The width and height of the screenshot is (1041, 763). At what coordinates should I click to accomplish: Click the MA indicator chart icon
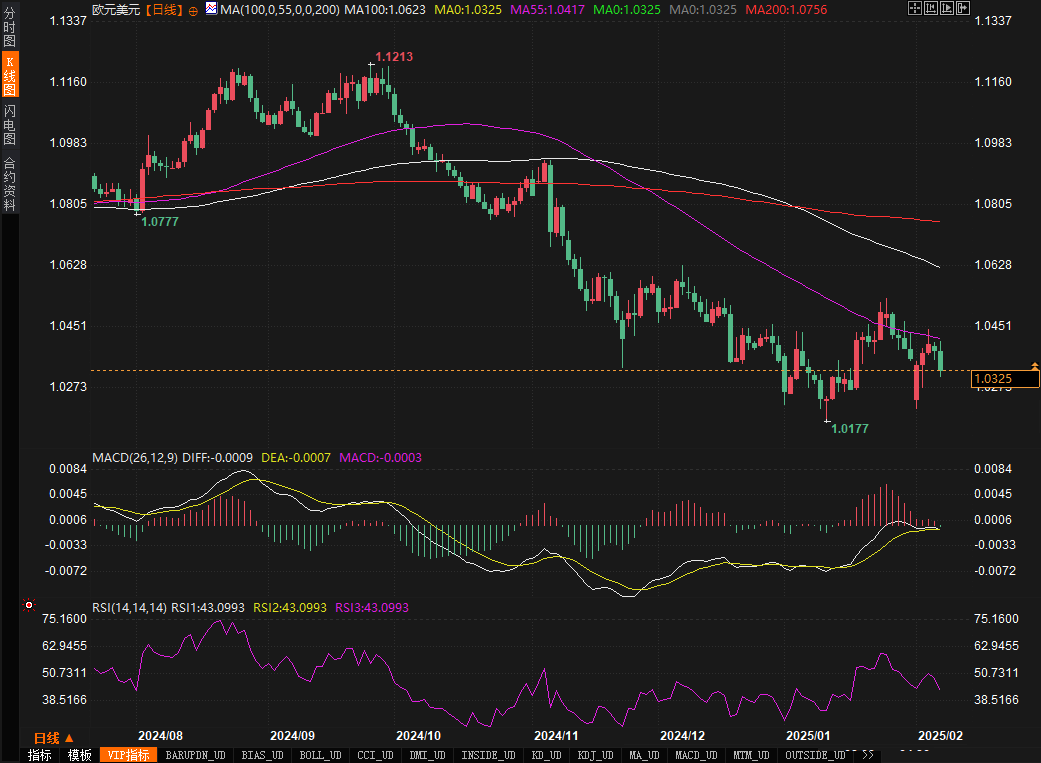click(211, 9)
